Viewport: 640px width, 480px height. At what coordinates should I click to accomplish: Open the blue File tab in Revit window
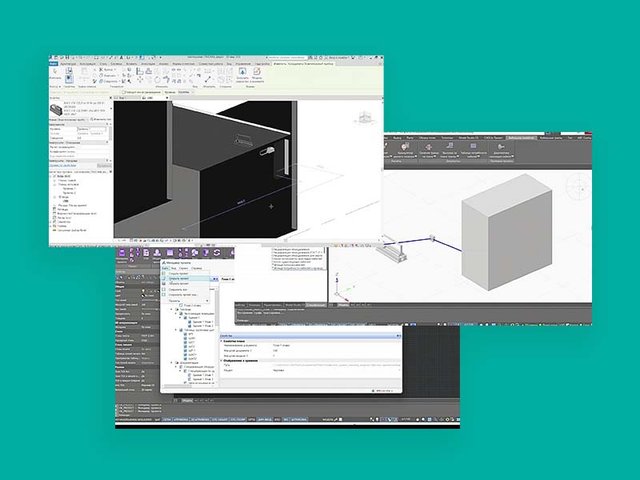coord(53,63)
